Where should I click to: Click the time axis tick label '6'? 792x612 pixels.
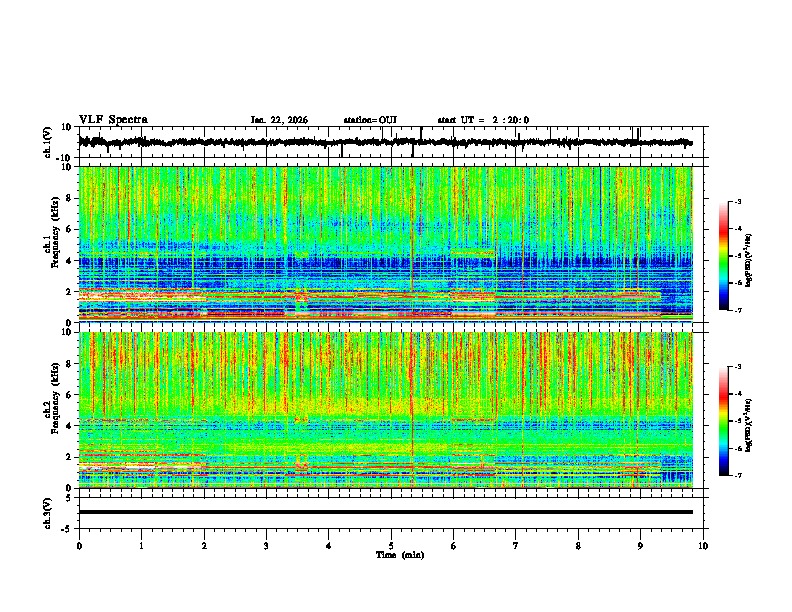pyautogui.click(x=454, y=546)
